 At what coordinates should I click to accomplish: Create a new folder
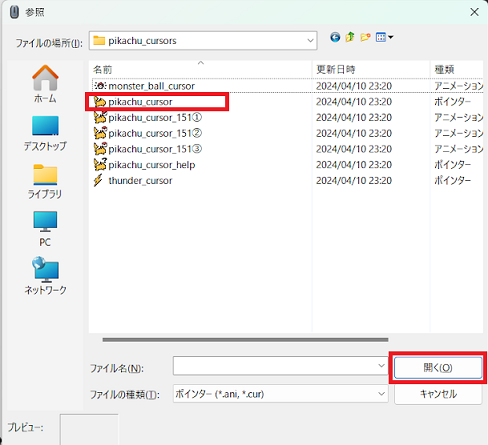coord(365,37)
